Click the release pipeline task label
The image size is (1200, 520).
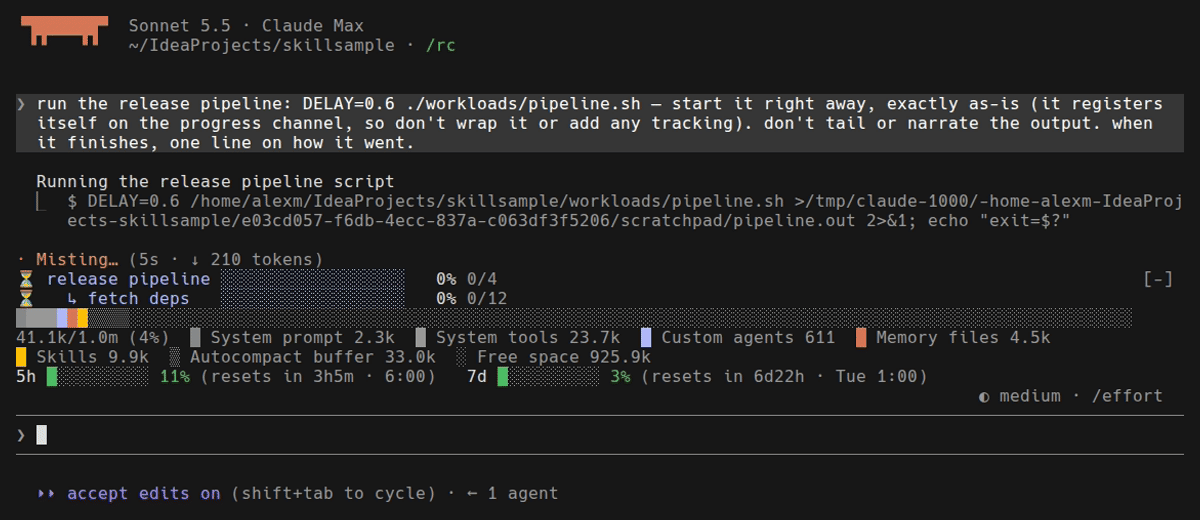coord(128,279)
